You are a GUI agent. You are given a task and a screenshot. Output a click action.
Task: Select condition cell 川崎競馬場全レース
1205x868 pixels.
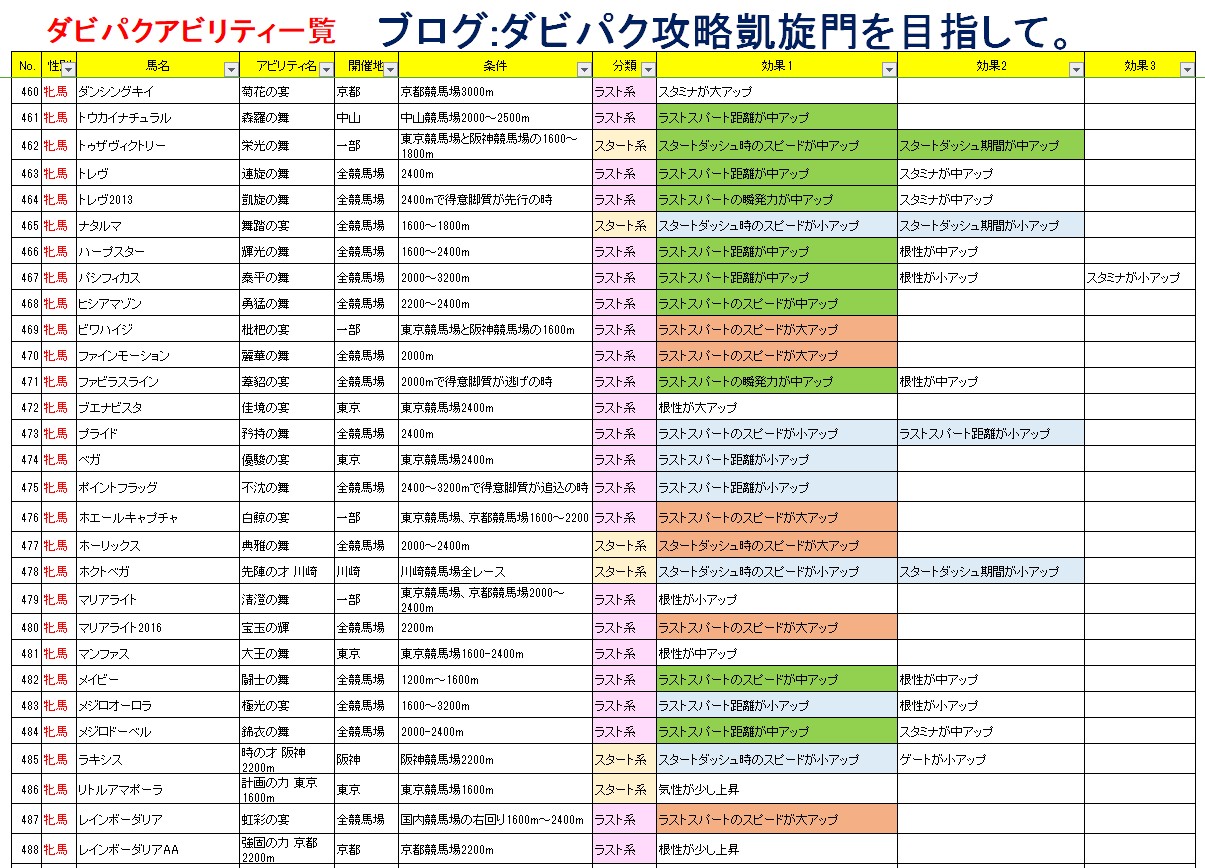(x=495, y=571)
